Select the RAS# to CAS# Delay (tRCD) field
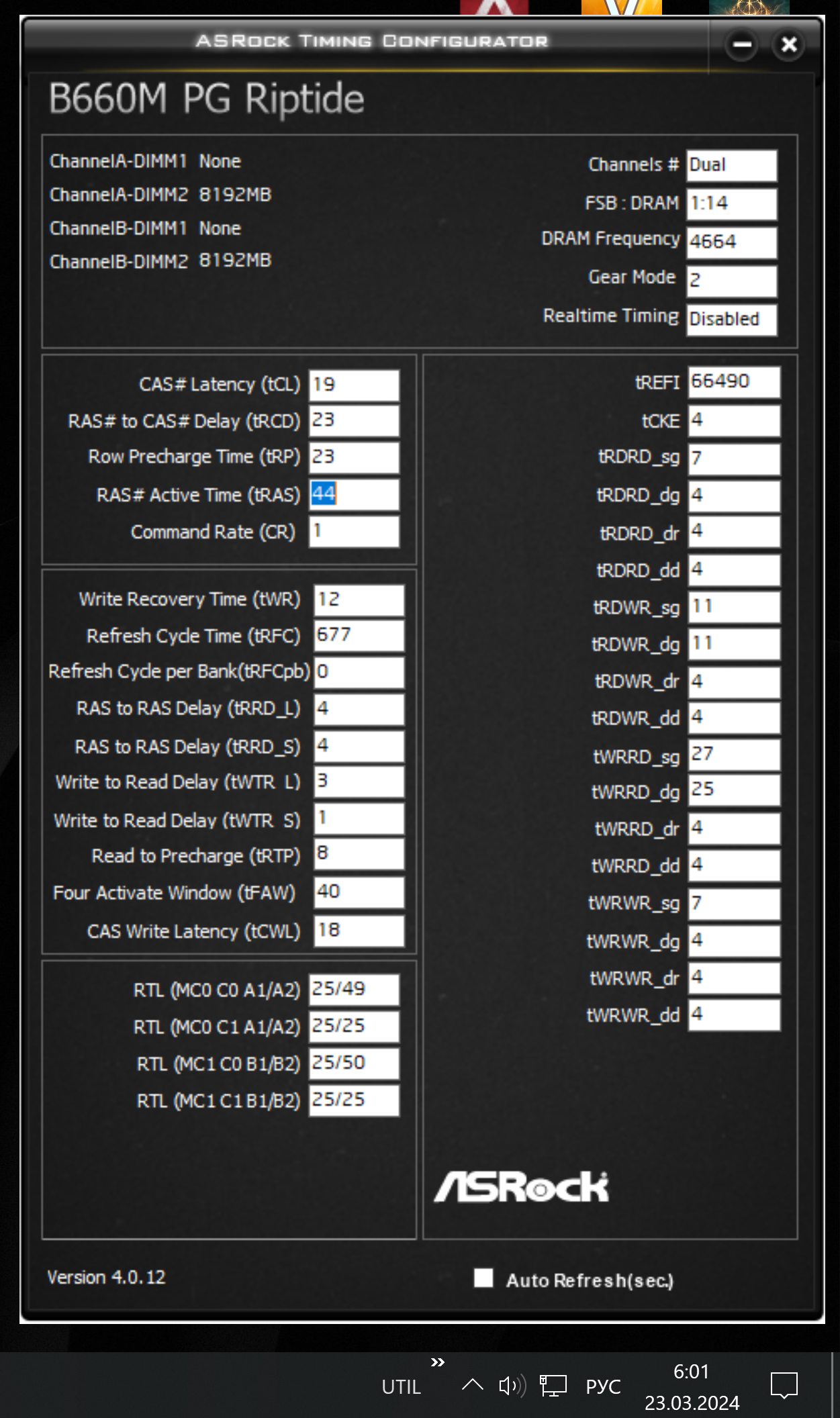Screen dimensions: 840x1418 click(x=354, y=421)
